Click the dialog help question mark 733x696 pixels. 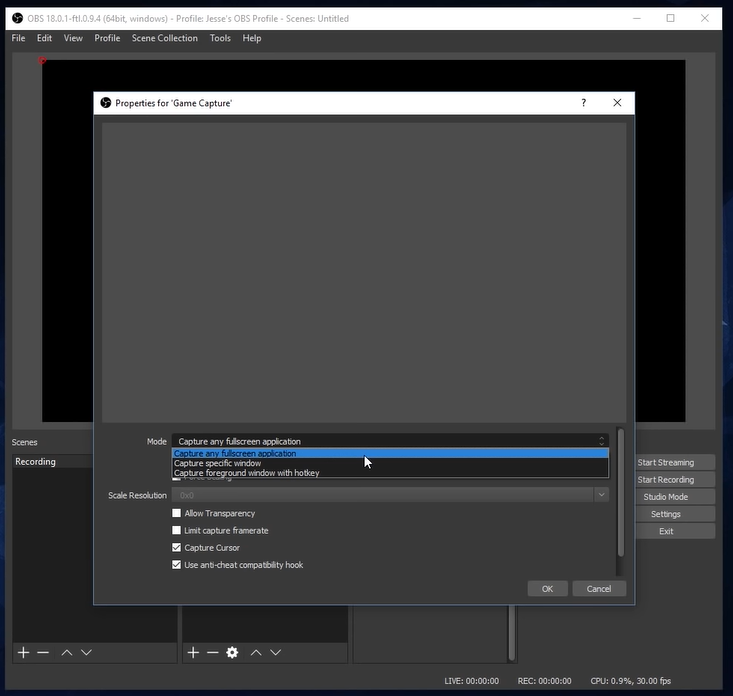[x=583, y=103]
